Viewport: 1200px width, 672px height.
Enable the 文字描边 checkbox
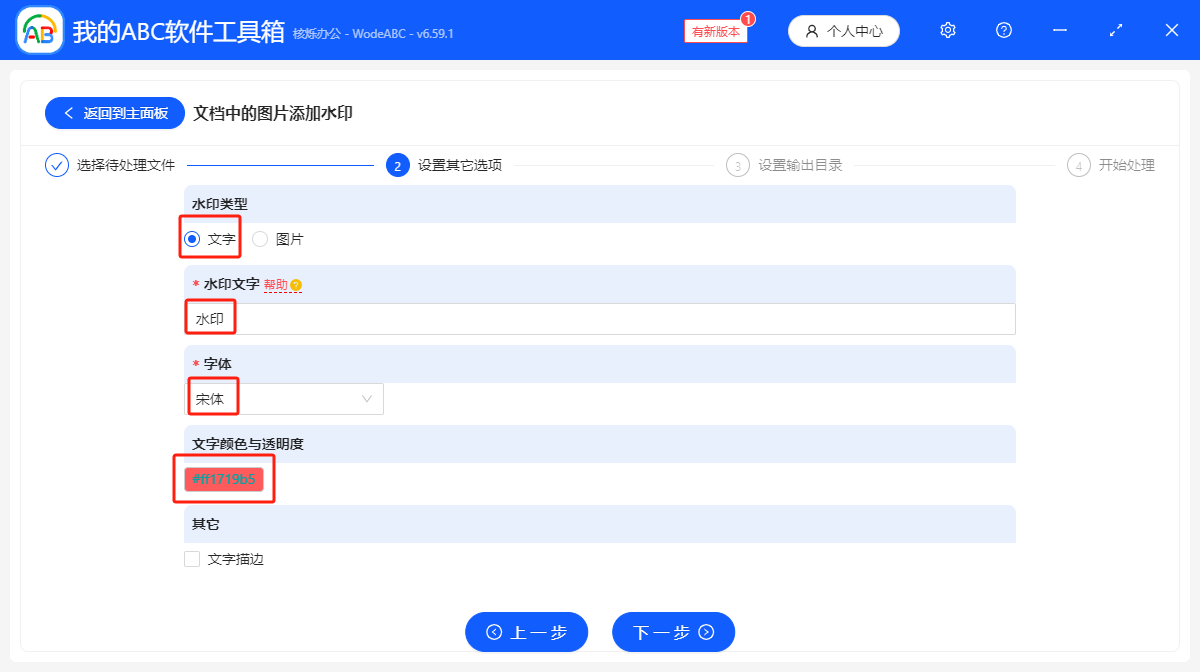tap(191, 559)
